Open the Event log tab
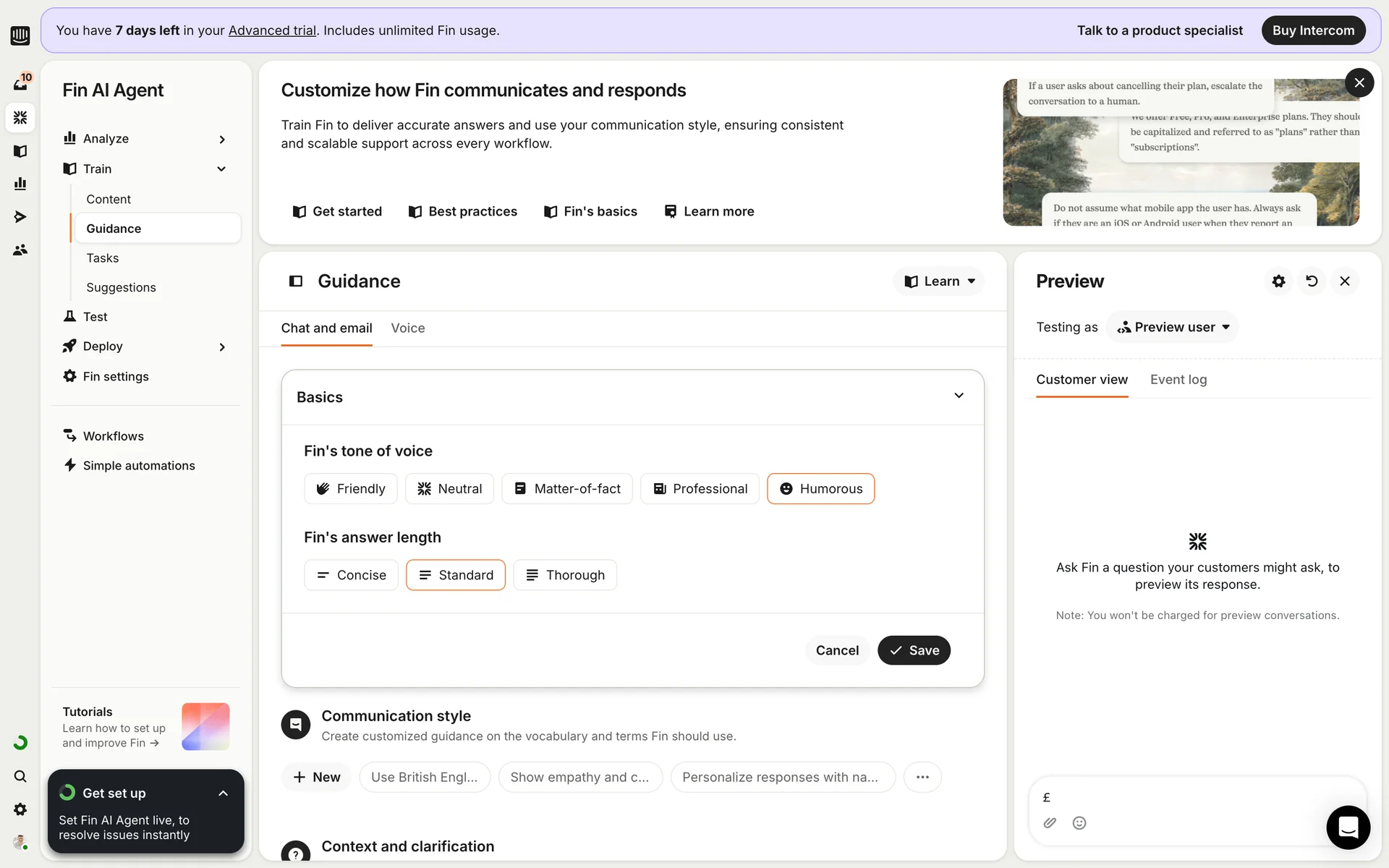The image size is (1389, 868). (x=1178, y=380)
